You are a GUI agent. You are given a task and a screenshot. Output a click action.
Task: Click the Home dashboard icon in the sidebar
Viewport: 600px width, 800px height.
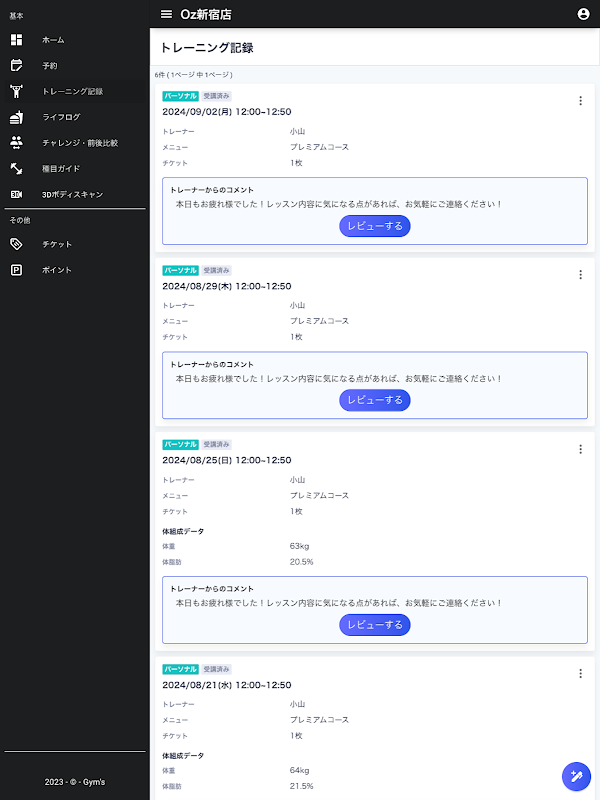click(16, 39)
